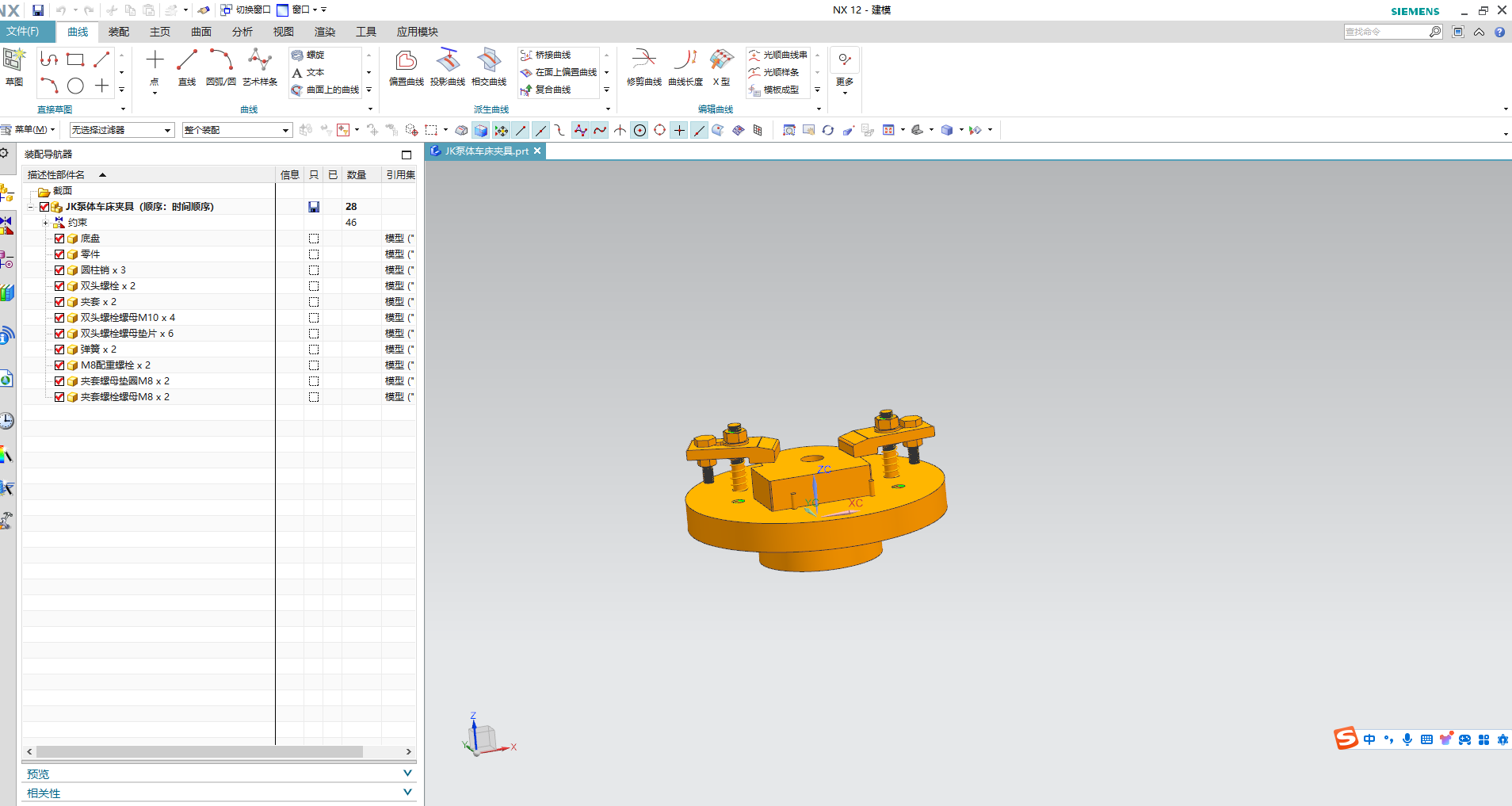Select the Point (点) tool
The width and height of the screenshot is (1512, 806).
(155, 67)
